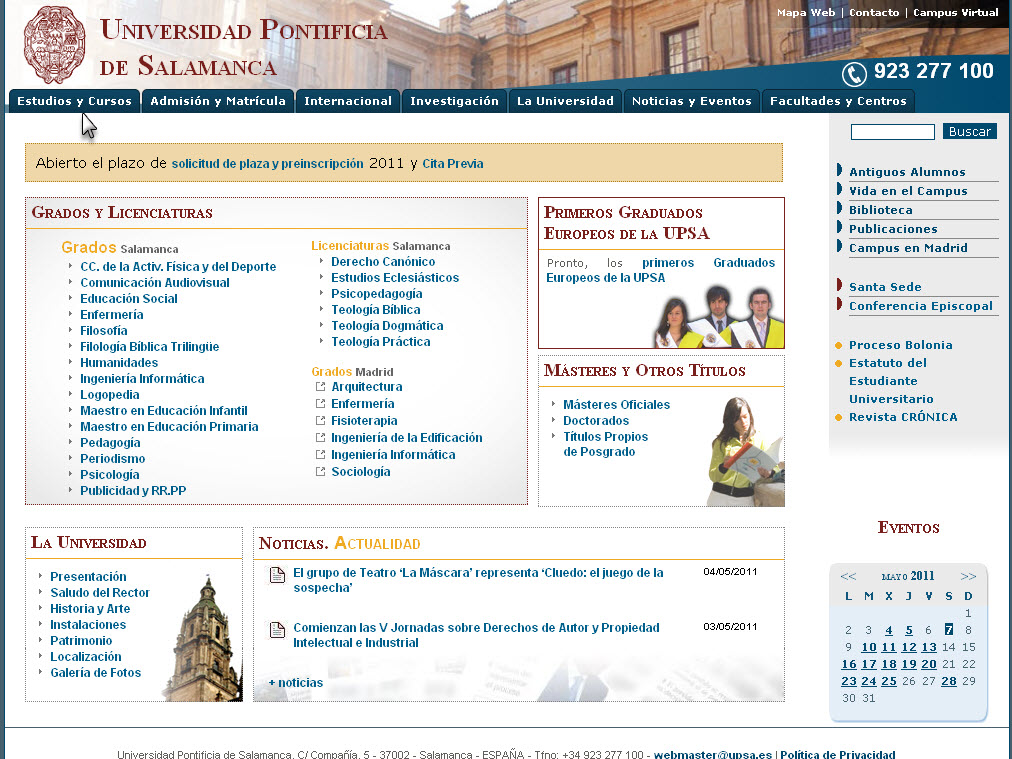This screenshot has width=1012, height=759.
Task: Open the Comienzan las V Jornadas news headline
Action: click(476, 635)
